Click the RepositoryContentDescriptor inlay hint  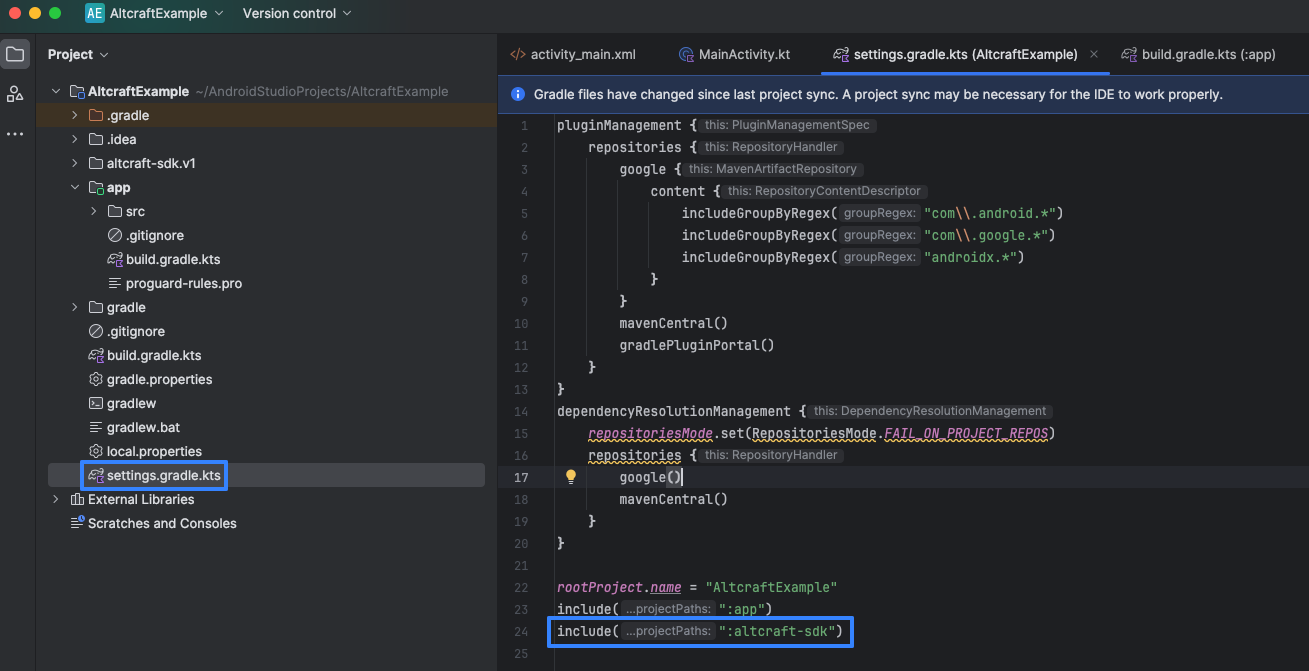(x=825, y=192)
